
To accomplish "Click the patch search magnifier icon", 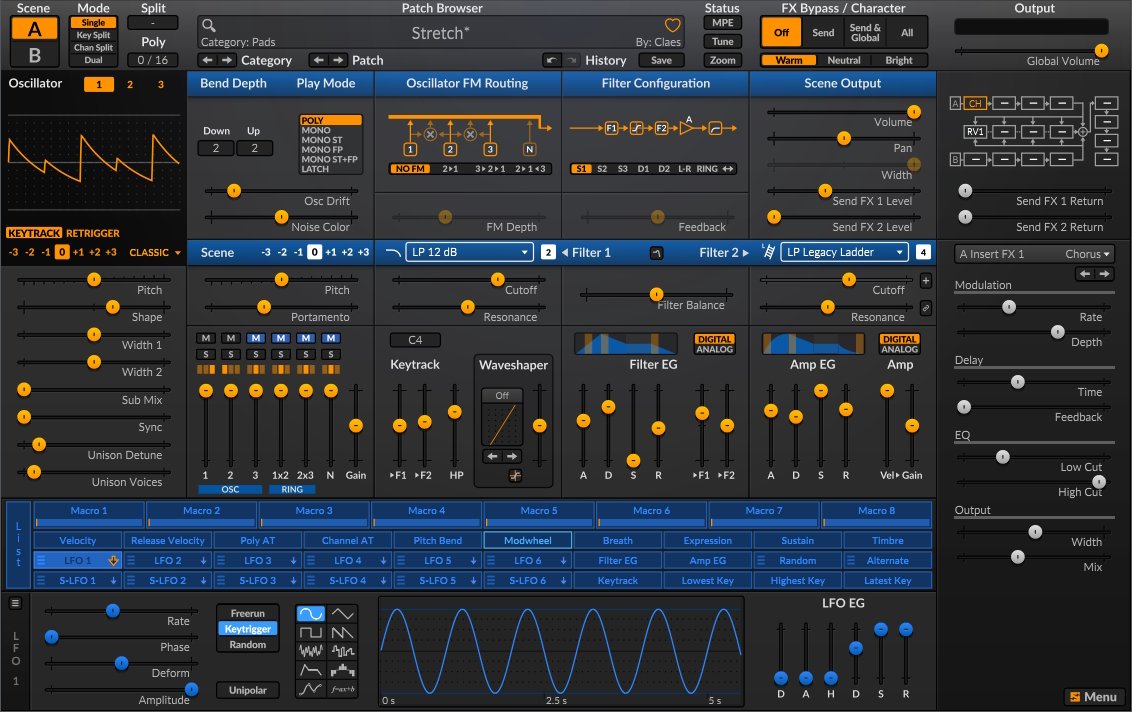I will 208,25.
